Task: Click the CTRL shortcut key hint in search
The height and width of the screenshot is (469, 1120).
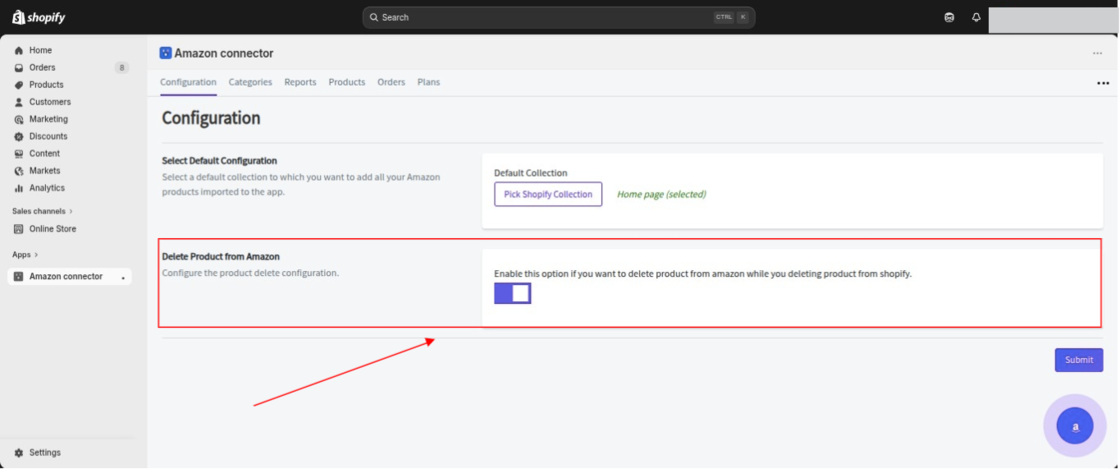Action: [x=724, y=17]
